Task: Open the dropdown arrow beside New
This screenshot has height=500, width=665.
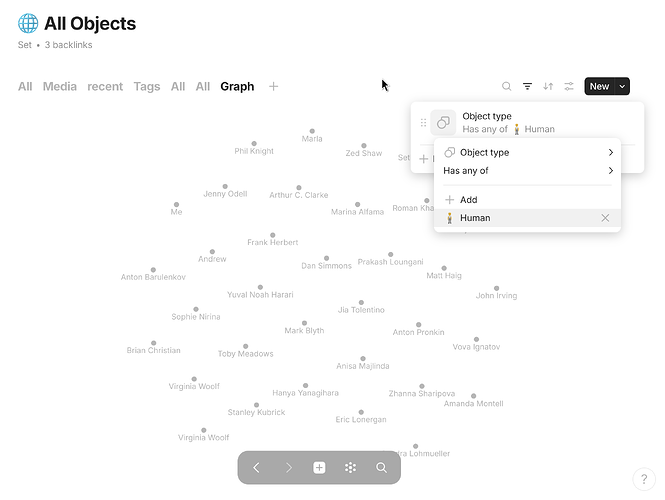Action: [622, 87]
